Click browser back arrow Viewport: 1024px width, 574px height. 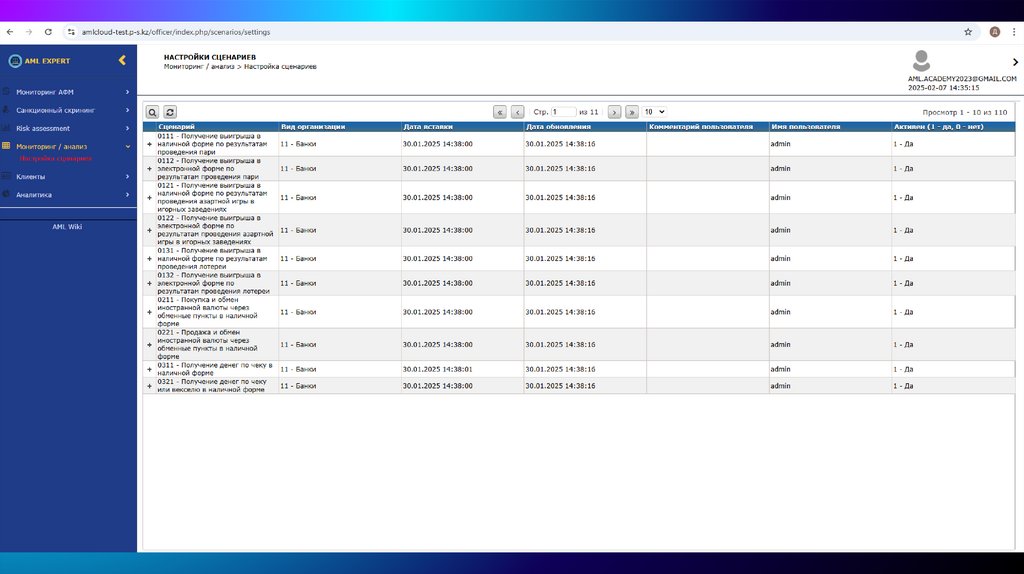pos(10,32)
